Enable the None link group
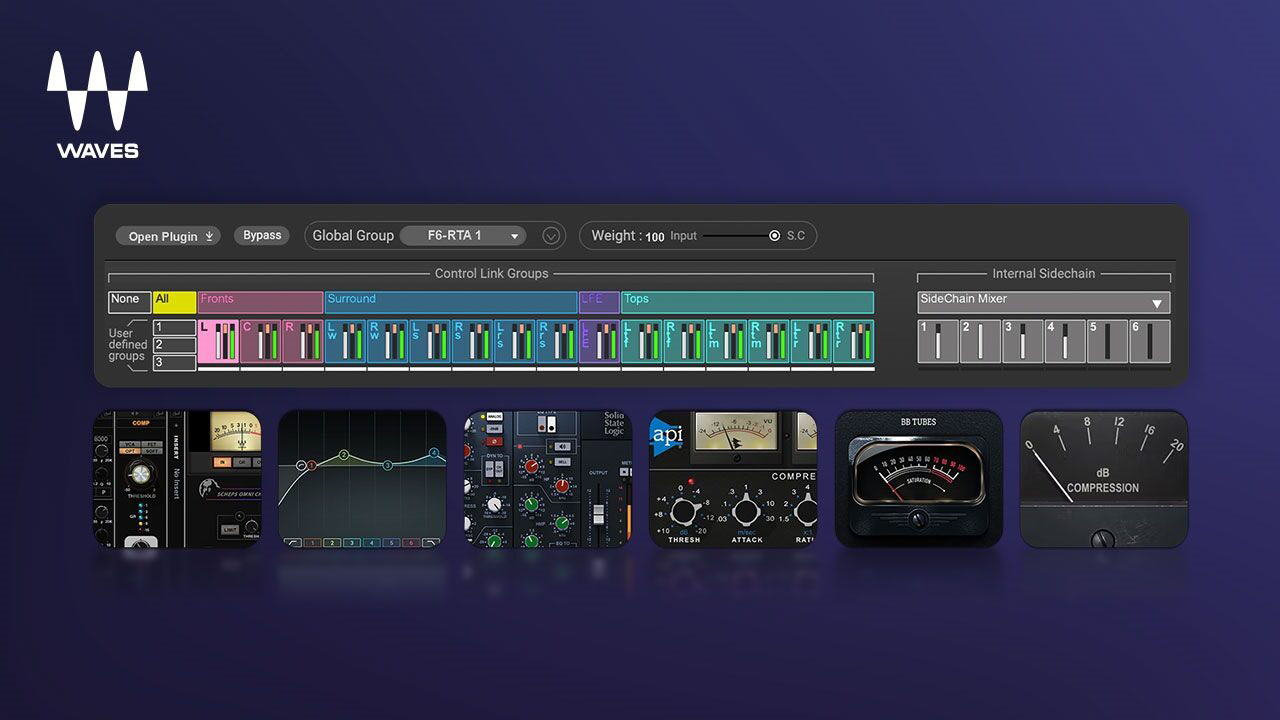The image size is (1280, 720). tap(129, 301)
